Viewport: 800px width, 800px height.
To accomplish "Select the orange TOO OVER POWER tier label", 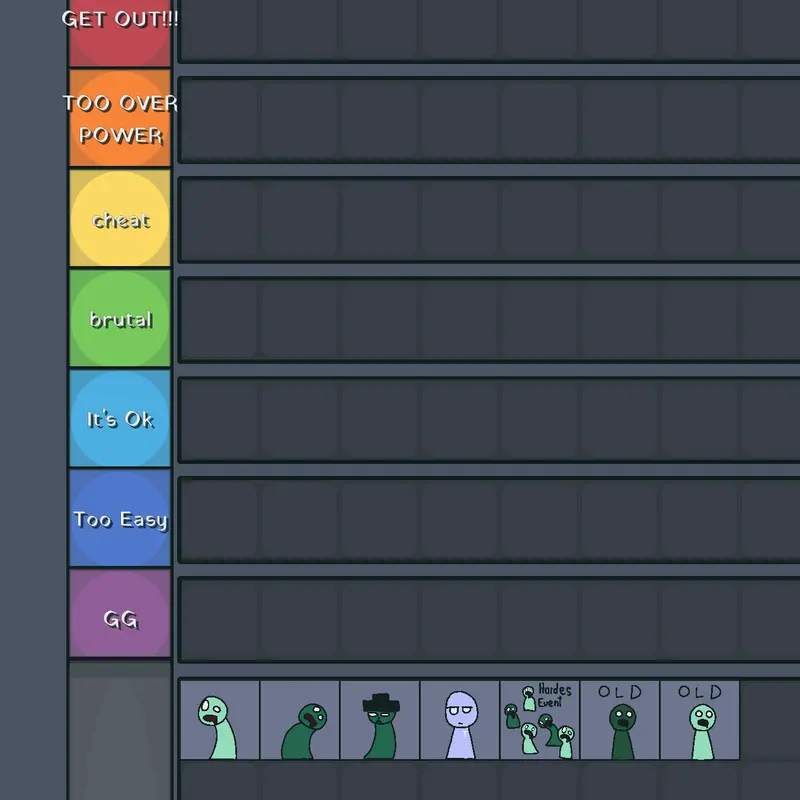I will click(120, 118).
